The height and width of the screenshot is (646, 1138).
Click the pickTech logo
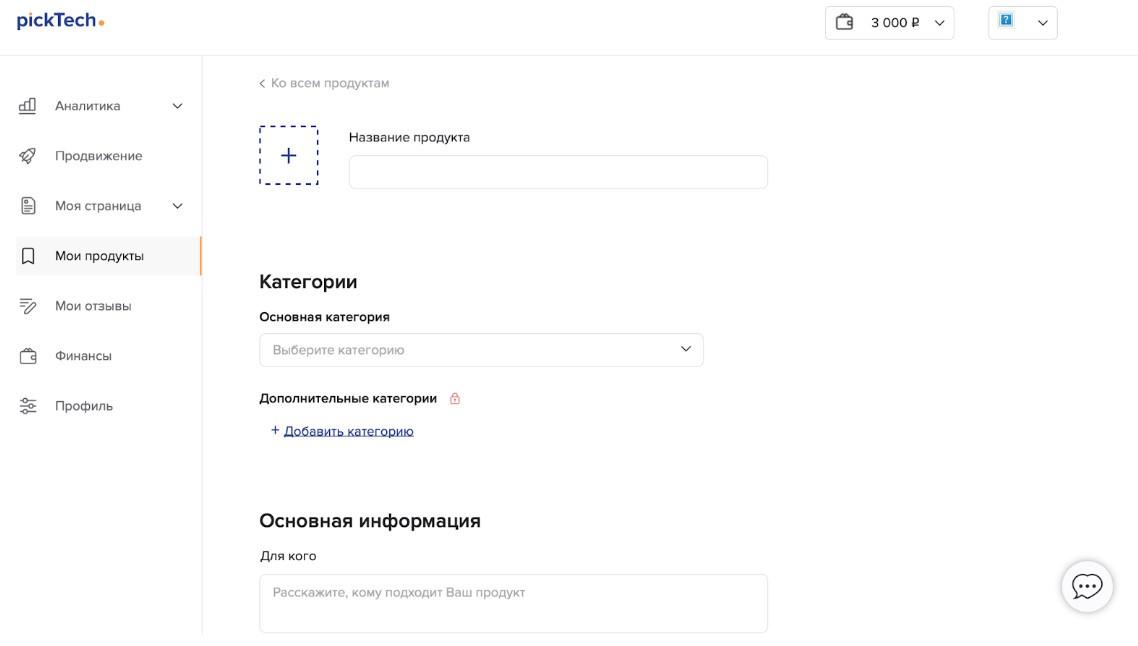60,21
